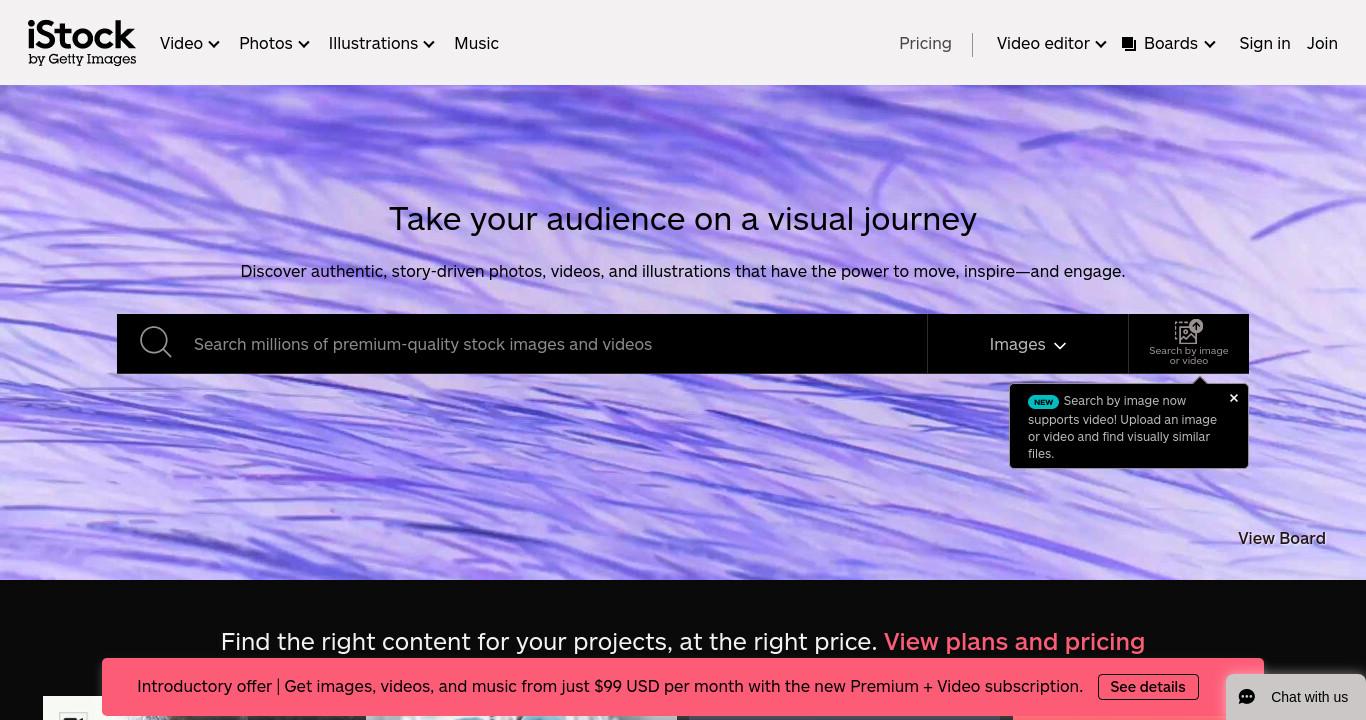Open the Music page
The height and width of the screenshot is (720, 1366).
click(x=476, y=43)
